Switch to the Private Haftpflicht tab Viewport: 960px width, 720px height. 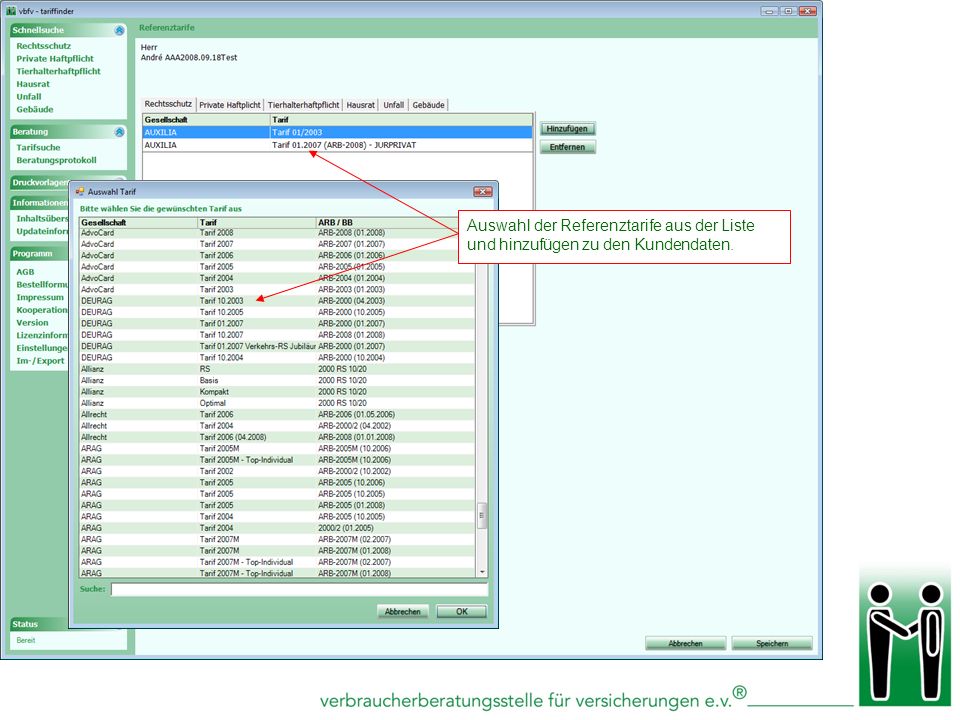pyautogui.click(x=230, y=105)
